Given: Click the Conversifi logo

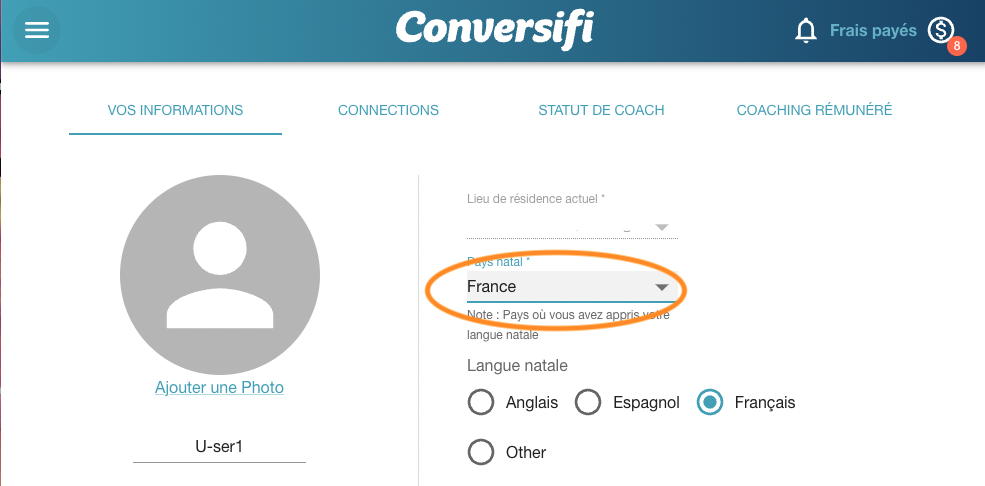Looking at the screenshot, I should 494,30.
